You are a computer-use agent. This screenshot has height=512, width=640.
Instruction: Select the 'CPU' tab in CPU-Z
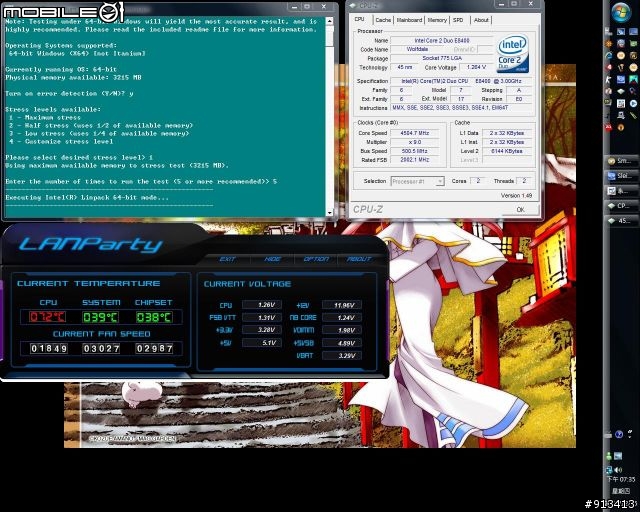click(x=360, y=19)
